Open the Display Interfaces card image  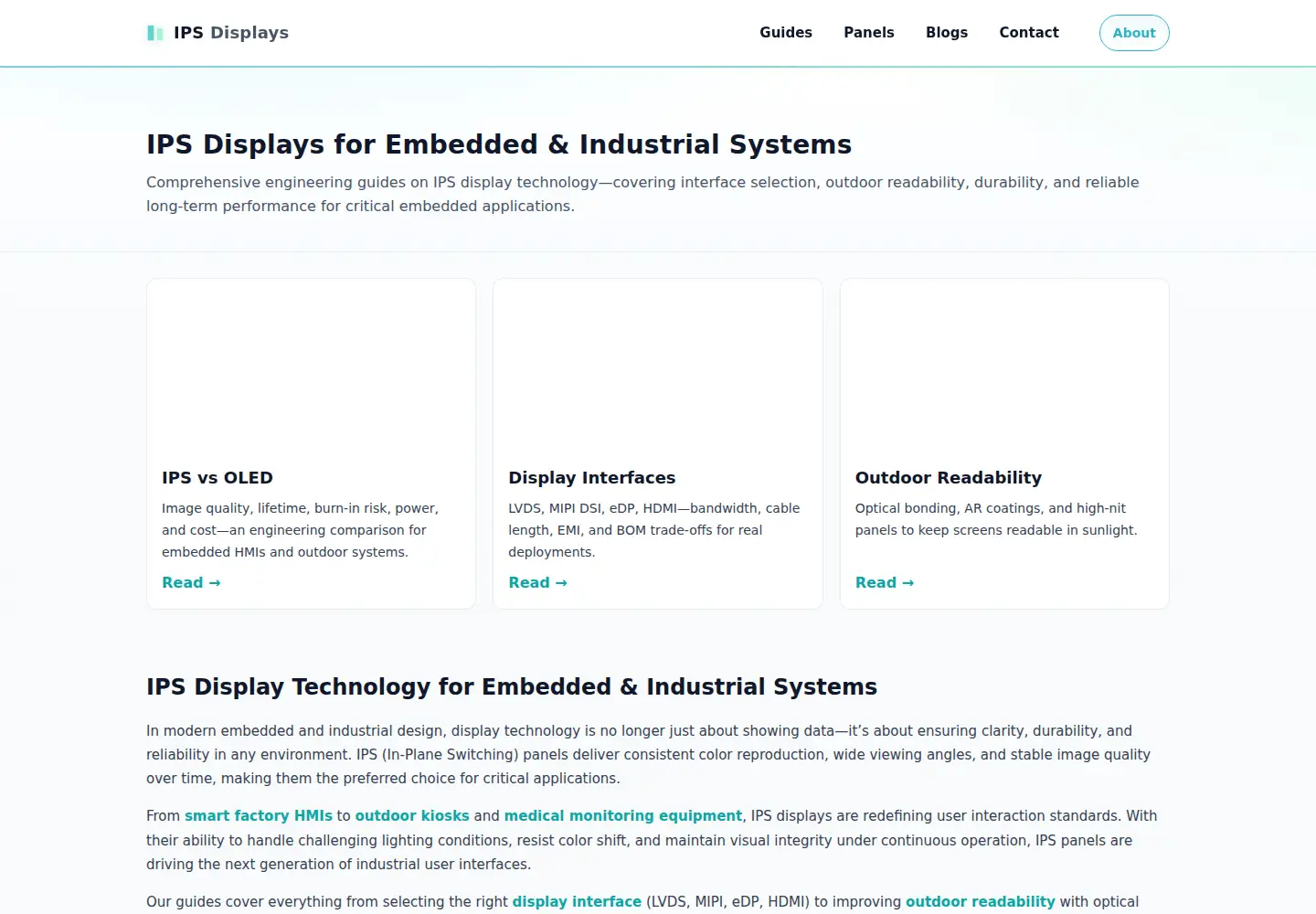coord(658,366)
